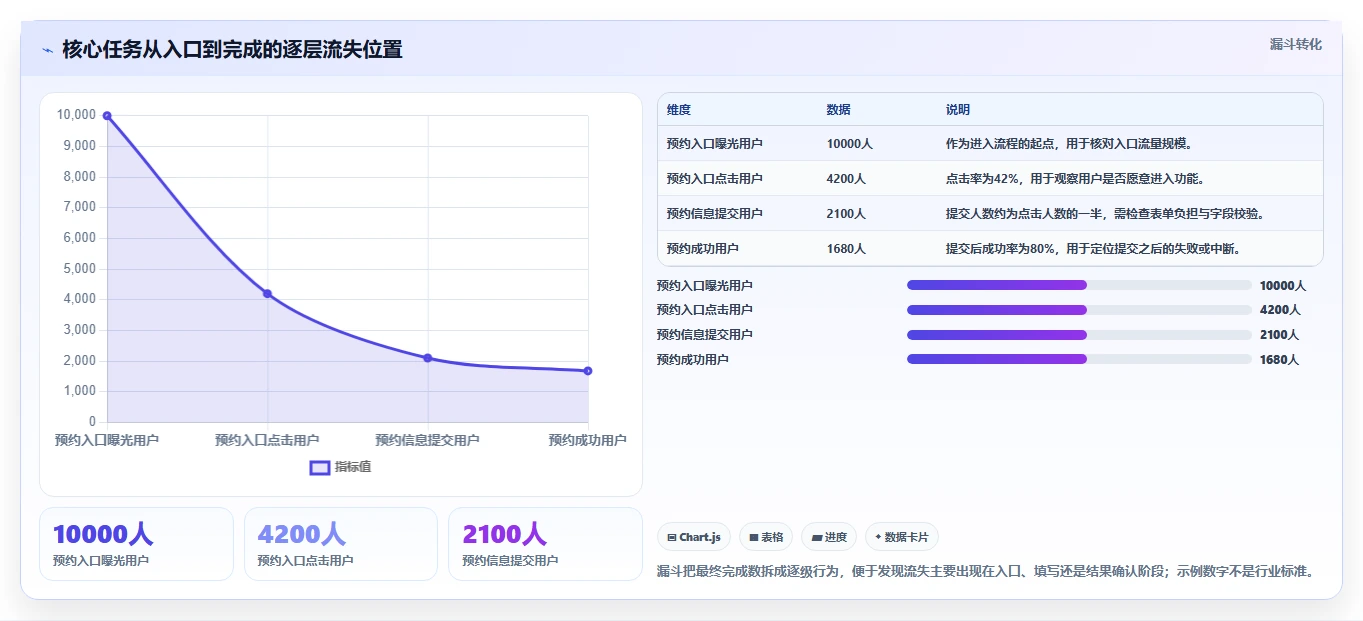
Task: Click 预约入口点击用户 in the table
Action: (x=715, y=179)
